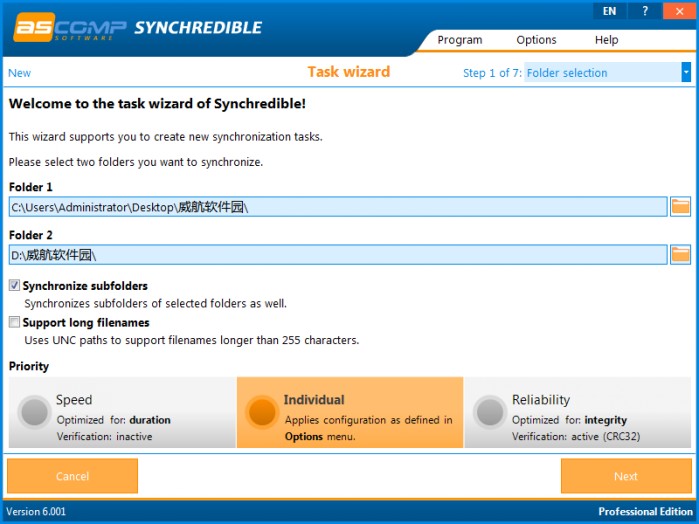
Task: Click the 'Priority' section label
Action: 29,366
